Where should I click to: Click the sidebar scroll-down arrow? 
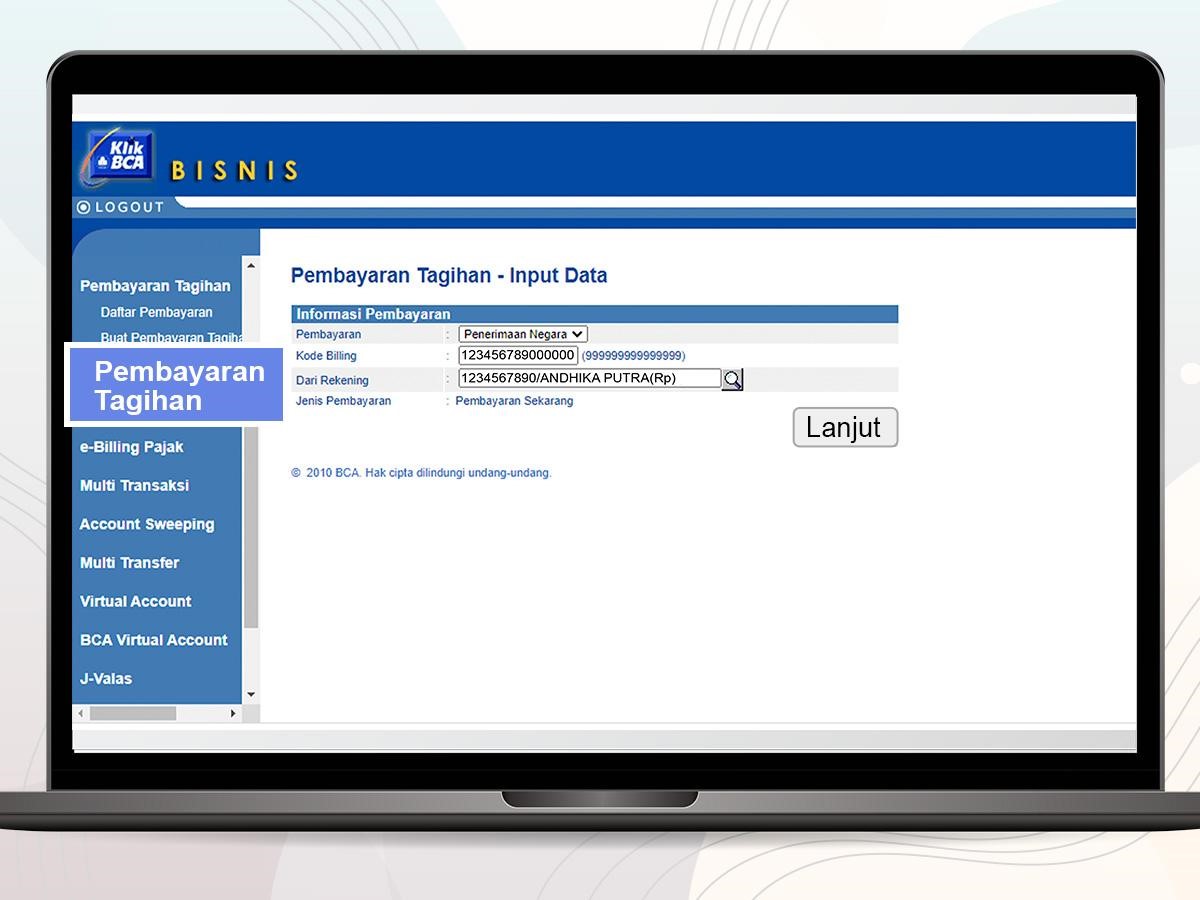pyautogui.click(x=251, y=694)
